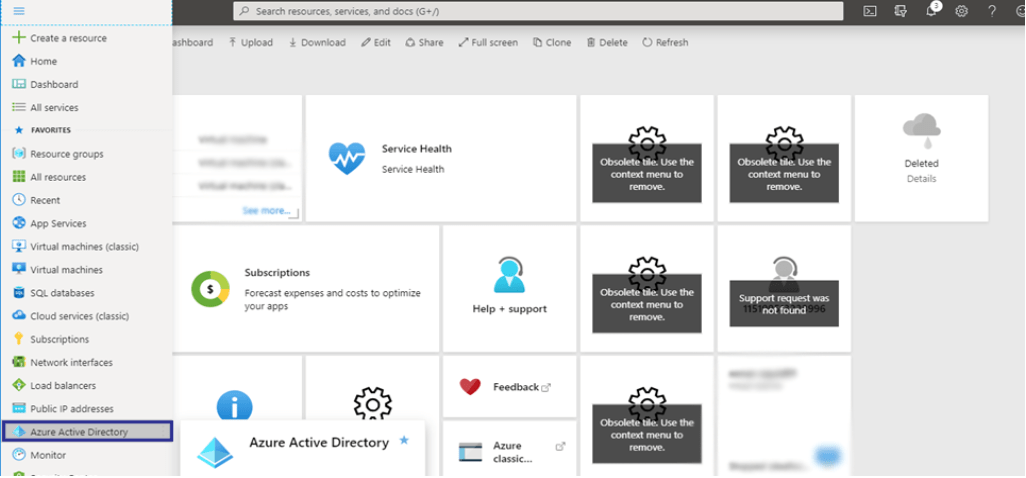The image size is (1026, 478).
Task: Delete the dashboard
Action: (607, 43)
